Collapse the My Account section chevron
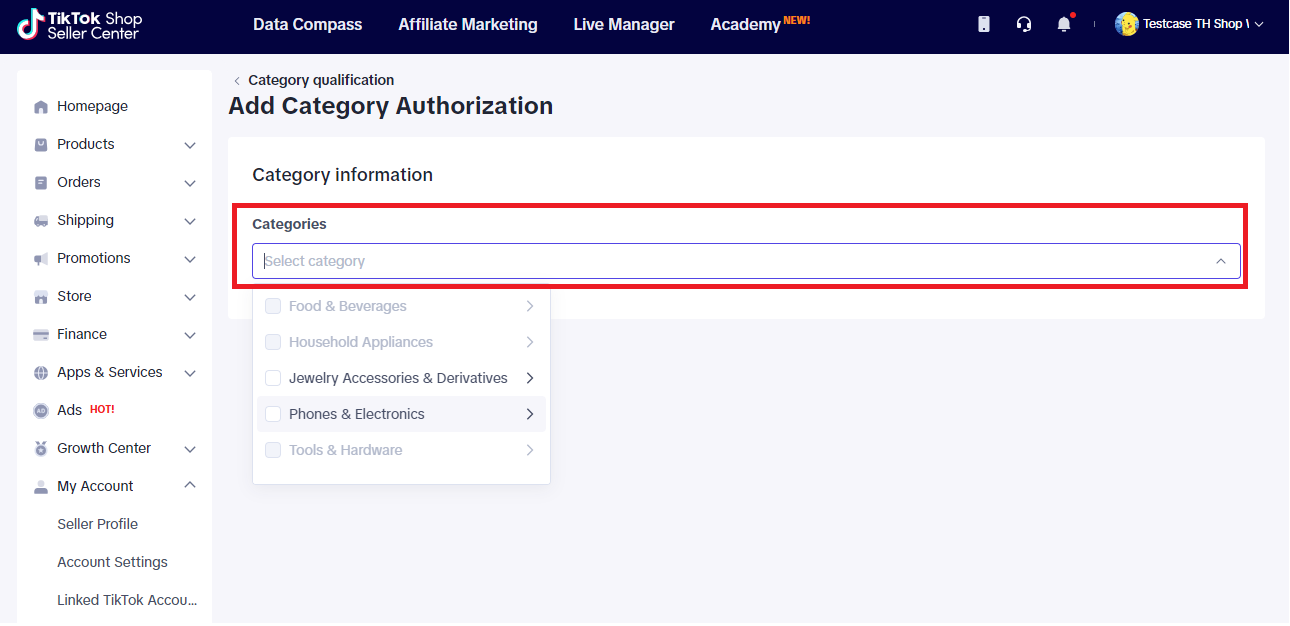Viewport: 1290px width, 626px height. [x=190, y=486]
